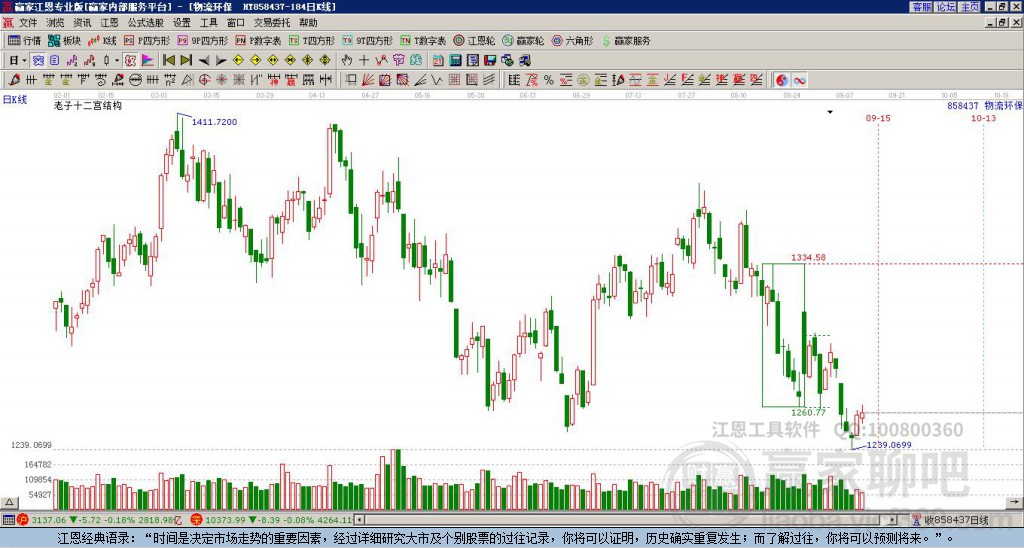The width and height of the screenshot is (1024, 548).
Task: Open the 江恩轮 Gann wheel
Action: pos(474,40)
